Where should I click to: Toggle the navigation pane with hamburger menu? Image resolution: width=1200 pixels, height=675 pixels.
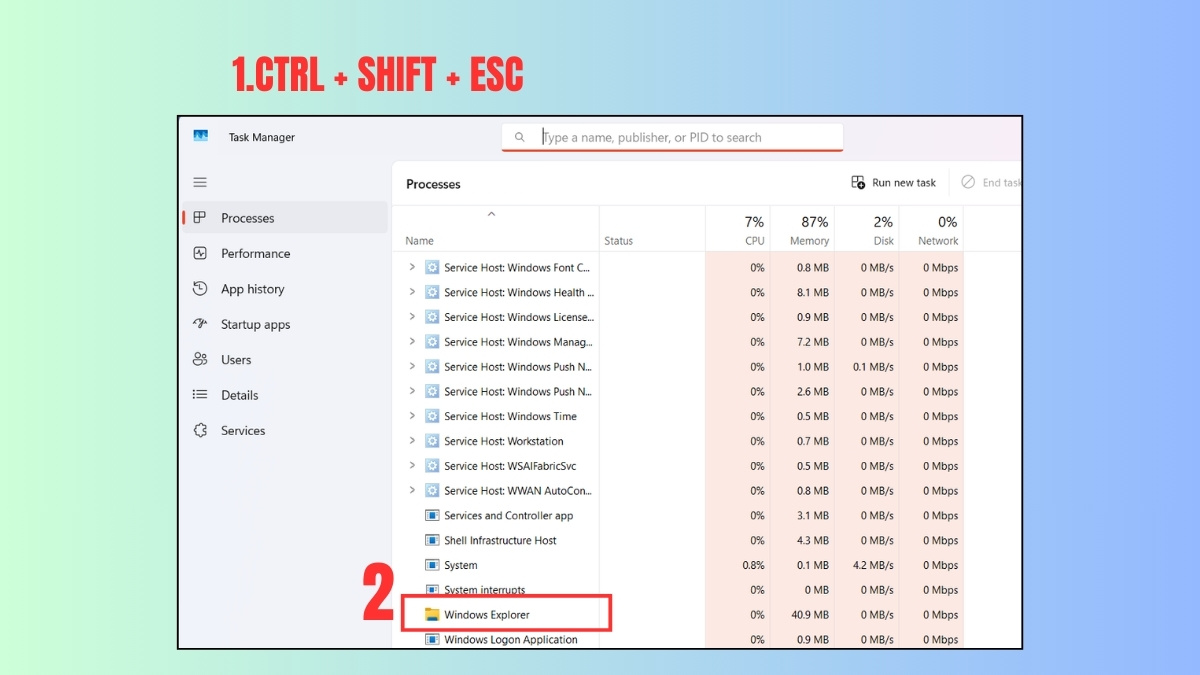(200, 182)
